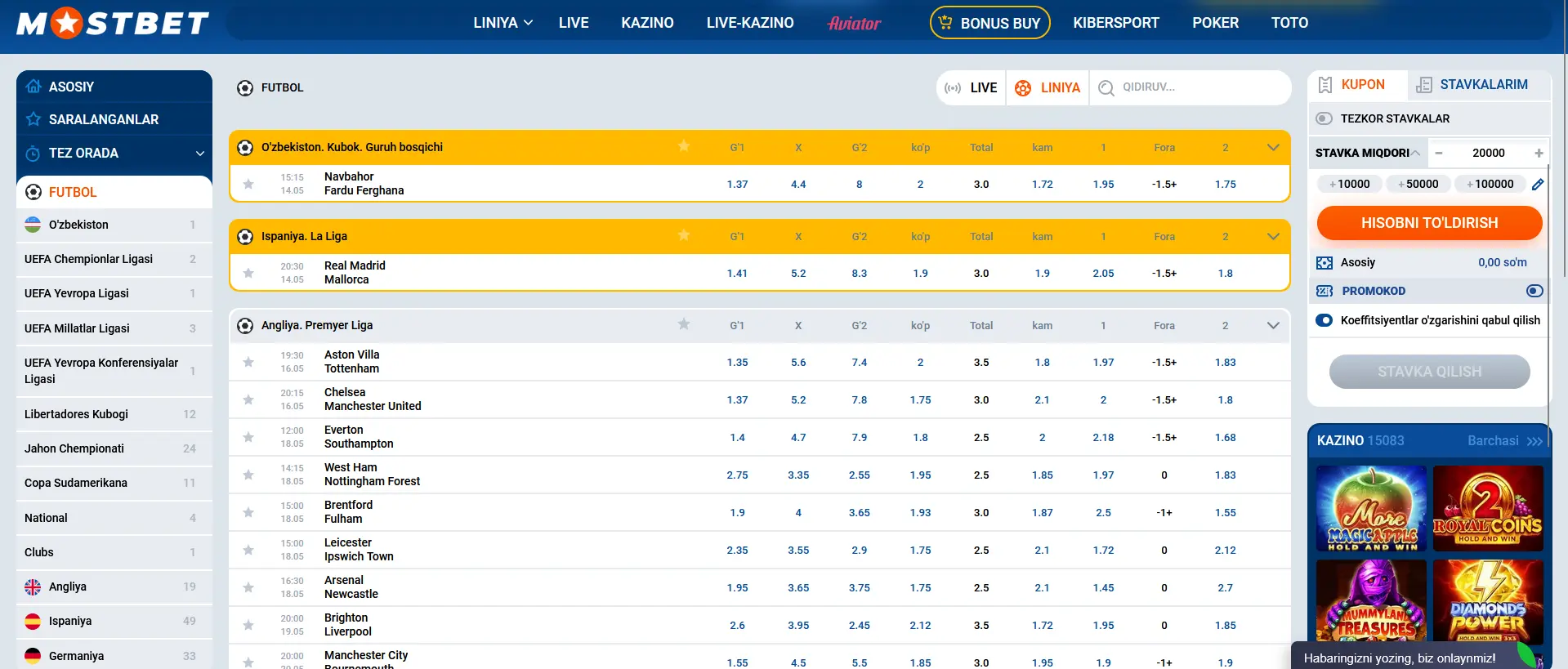
Task: Add +100000 to the stake
Action: (x=1490, y=184)
